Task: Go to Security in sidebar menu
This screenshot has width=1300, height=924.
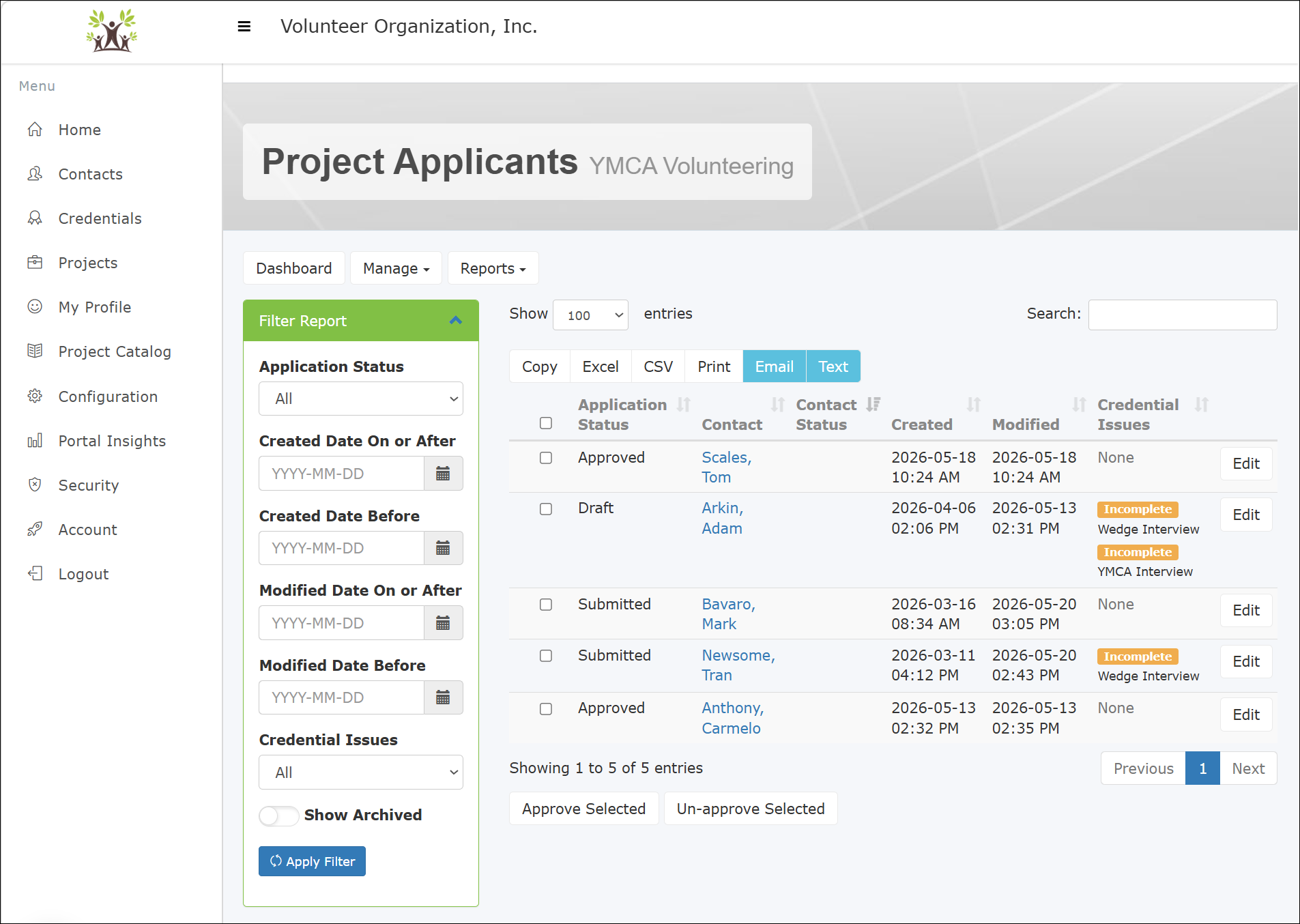Action: 89,485
